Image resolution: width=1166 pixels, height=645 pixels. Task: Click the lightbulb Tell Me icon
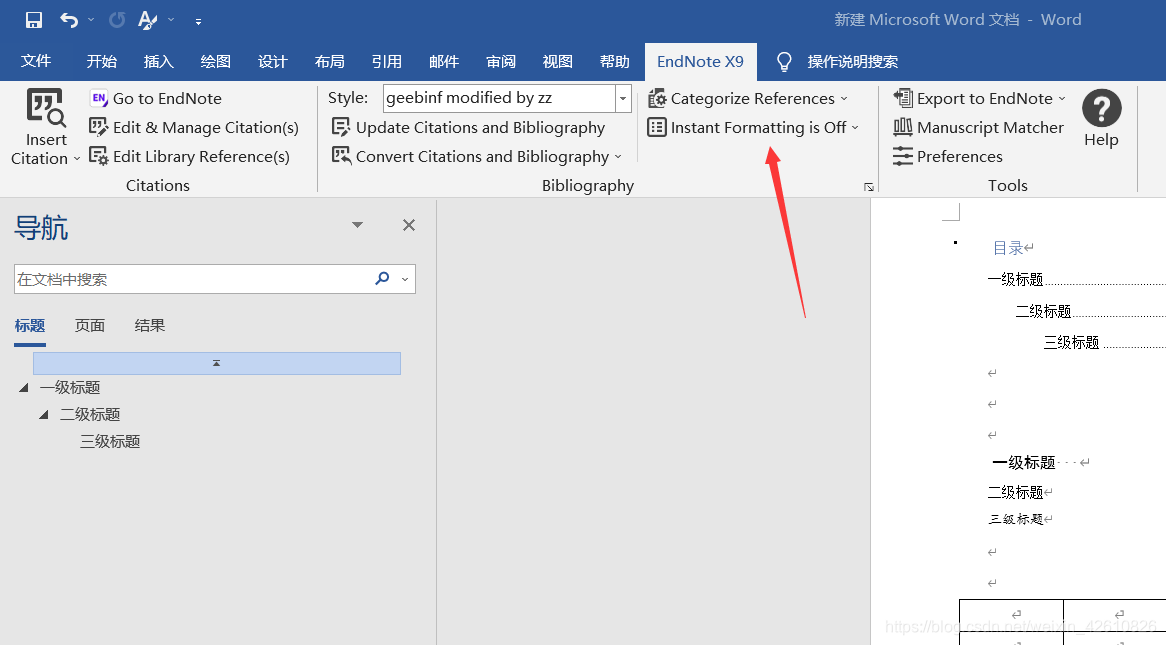[784, 62]
